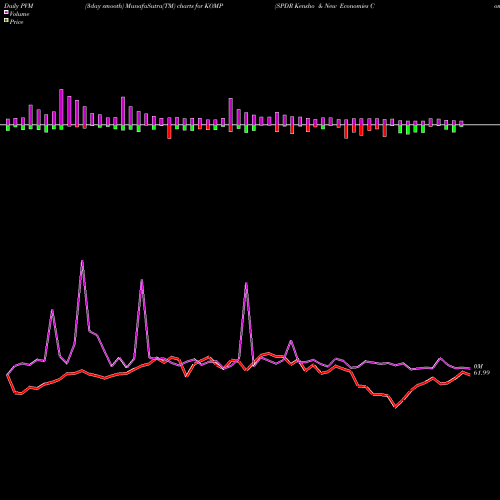Click the tallest magenta volume bar
This screenshot has height=500, width=500.
point(61,107)
